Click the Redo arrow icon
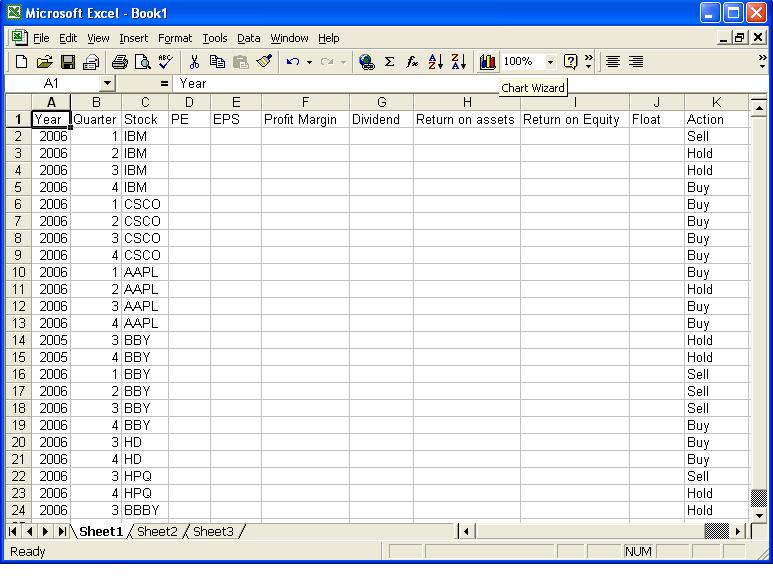Image resolution: width=773 pixels, height=579 pixels. [x=326, y=62]
